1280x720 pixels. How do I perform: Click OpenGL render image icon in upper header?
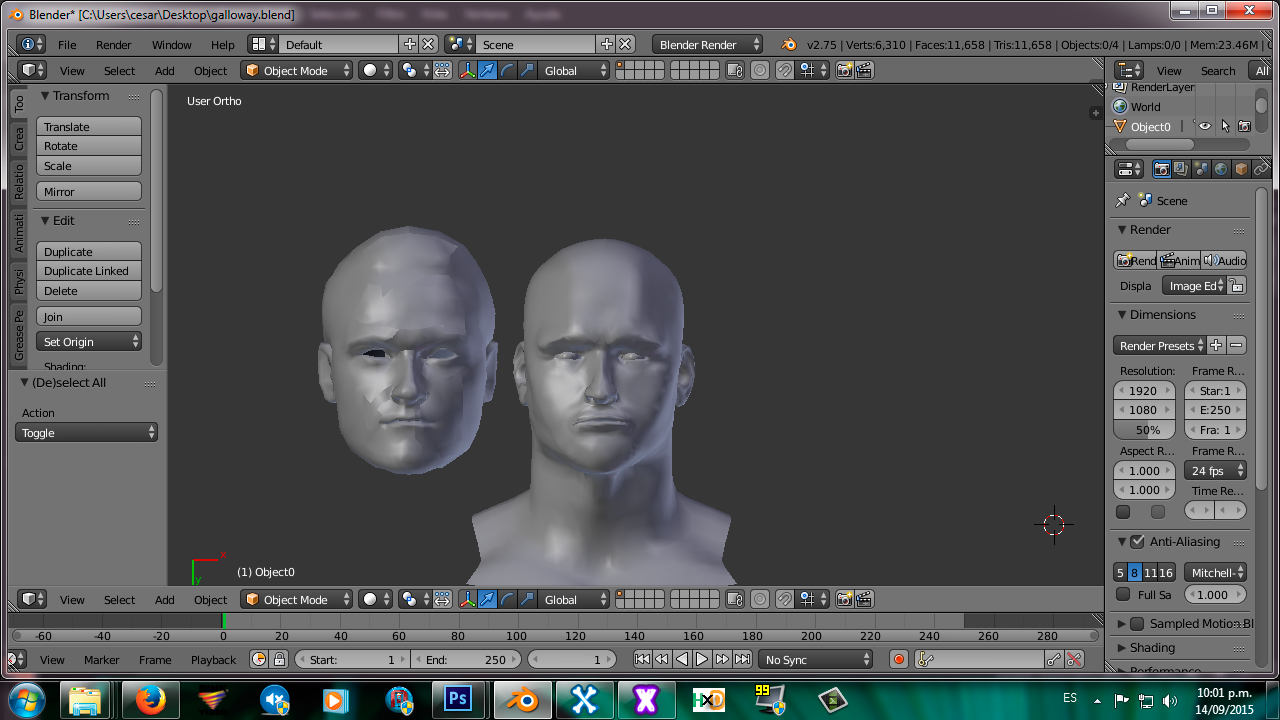click(x=845, y=70)
